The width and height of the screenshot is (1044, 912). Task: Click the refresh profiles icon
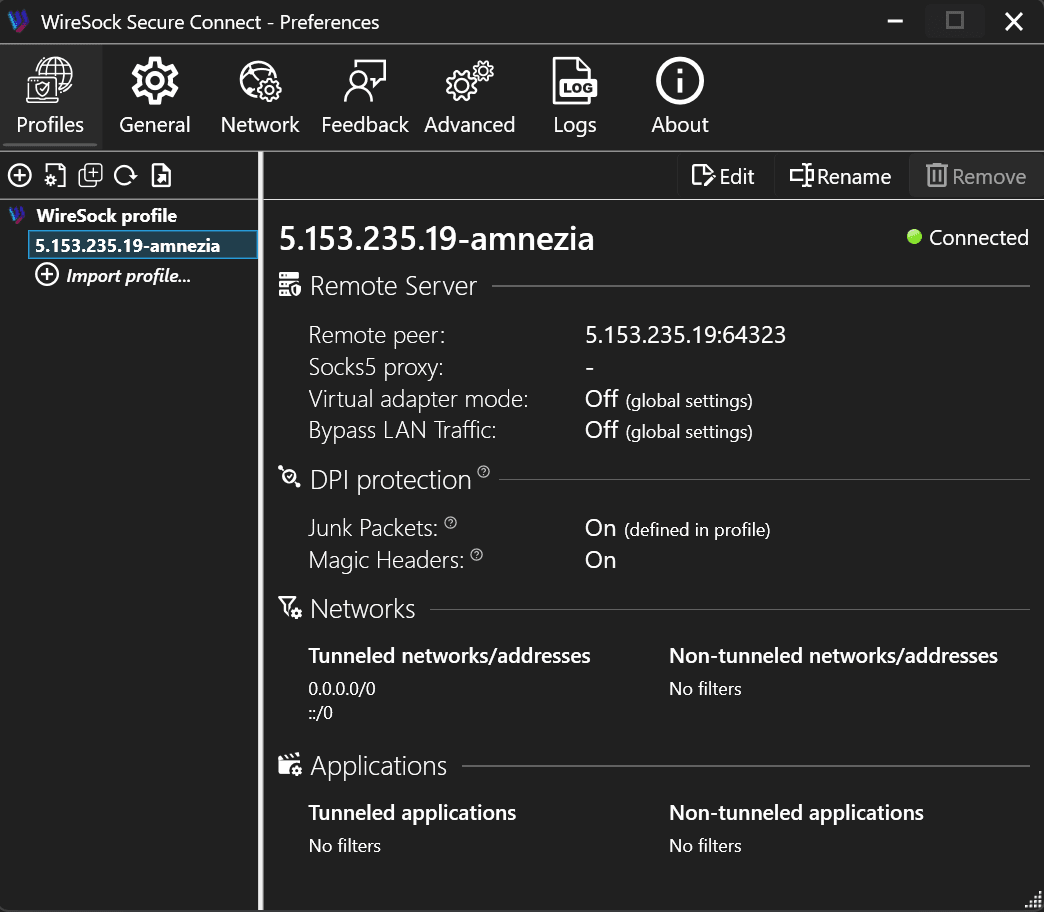[124, 175]
